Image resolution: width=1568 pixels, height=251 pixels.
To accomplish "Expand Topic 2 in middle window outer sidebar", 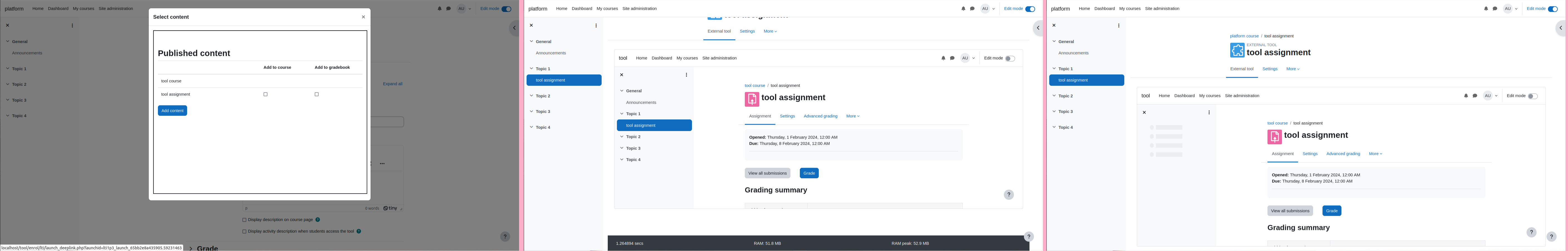I will [x=531, y=96].
